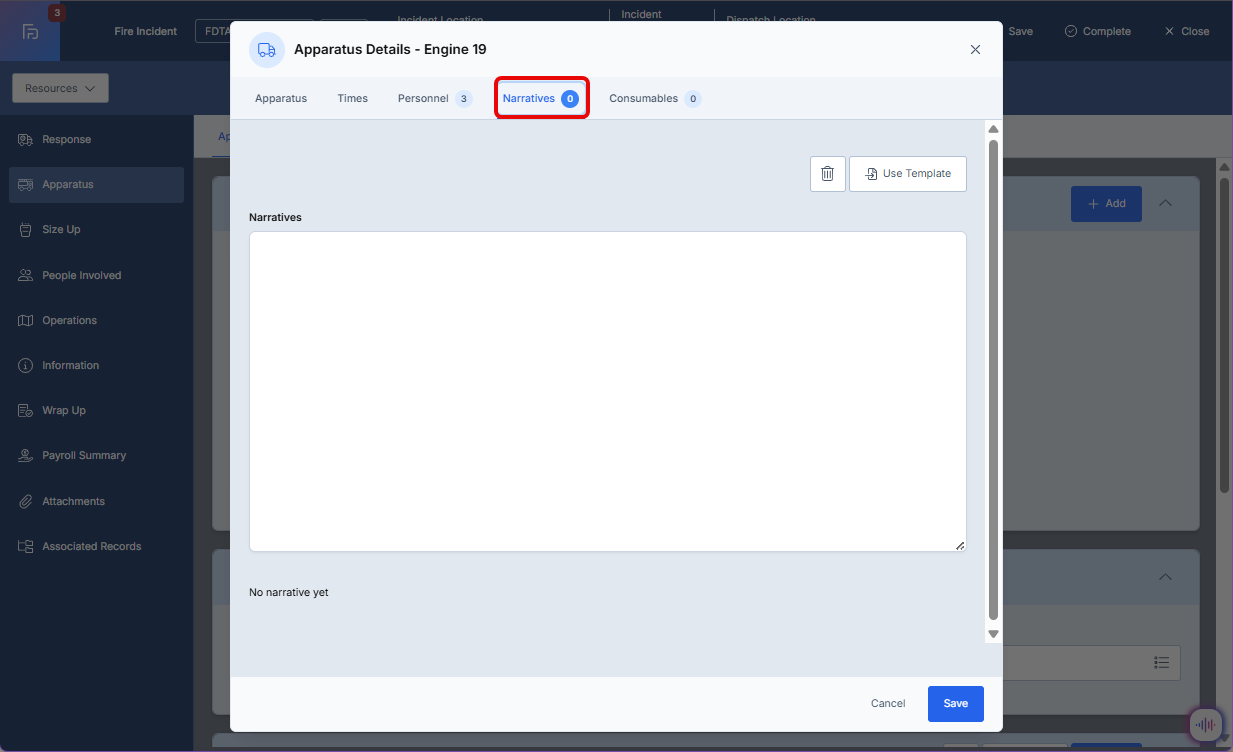Screen dimensions: 1233x752
Task: Cancel the Apparatus Details dialog
Action: [x=888, y=704]
